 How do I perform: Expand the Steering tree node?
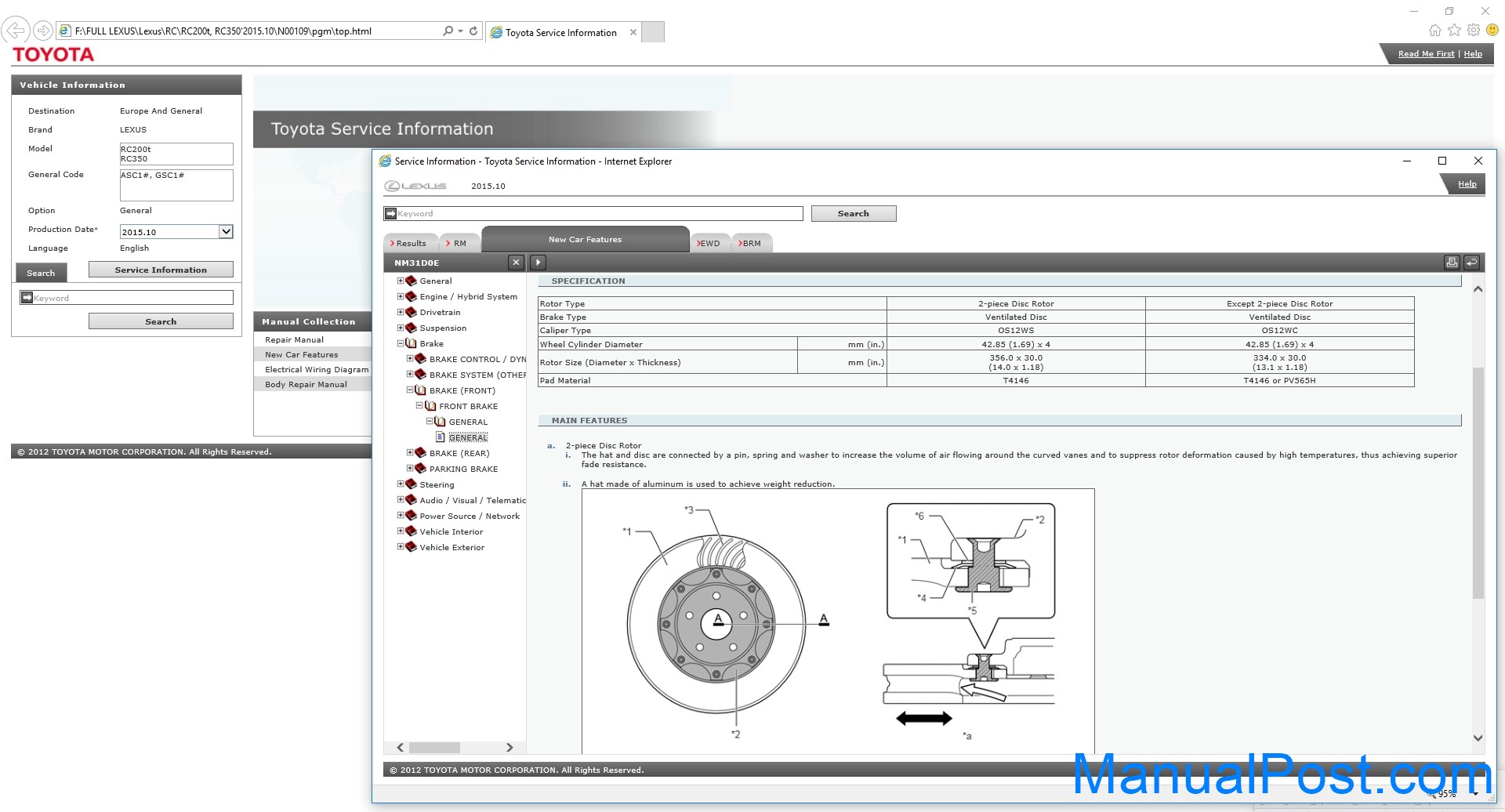pyautogui.click(x=401, y=484)
